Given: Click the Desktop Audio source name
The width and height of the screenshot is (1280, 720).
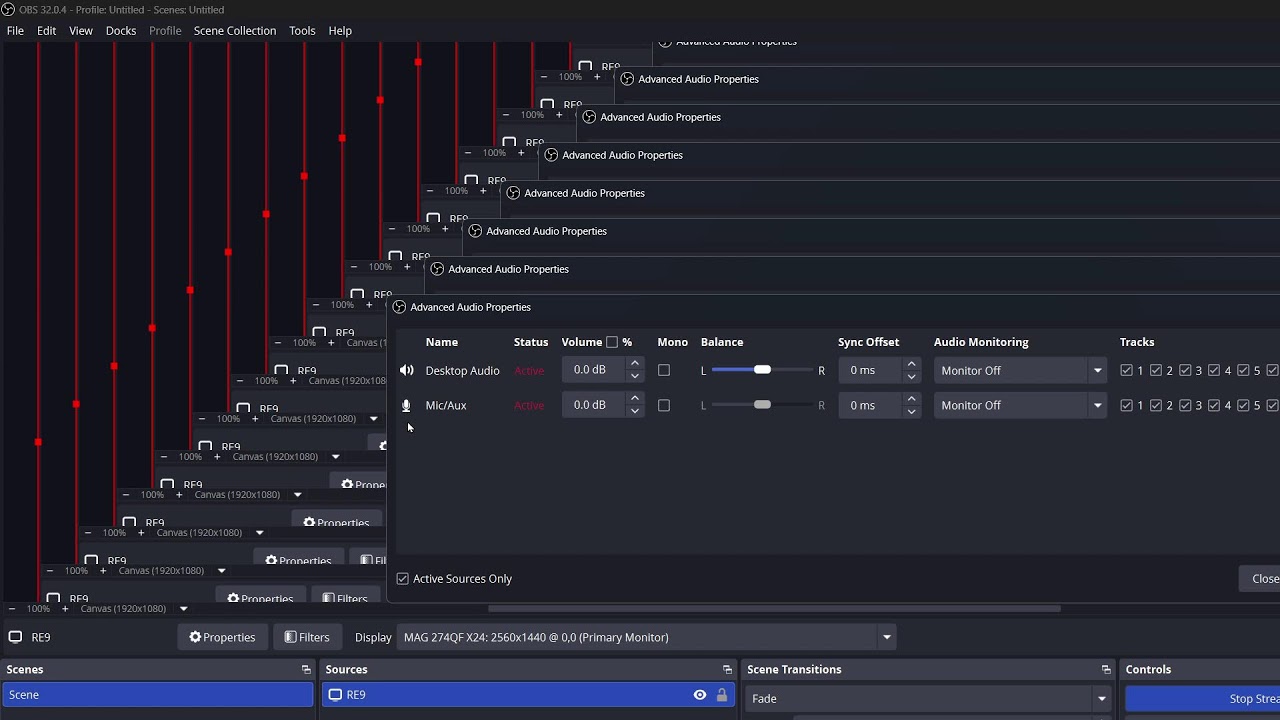Looking at the screenshot, I should [x=462, y=370].
